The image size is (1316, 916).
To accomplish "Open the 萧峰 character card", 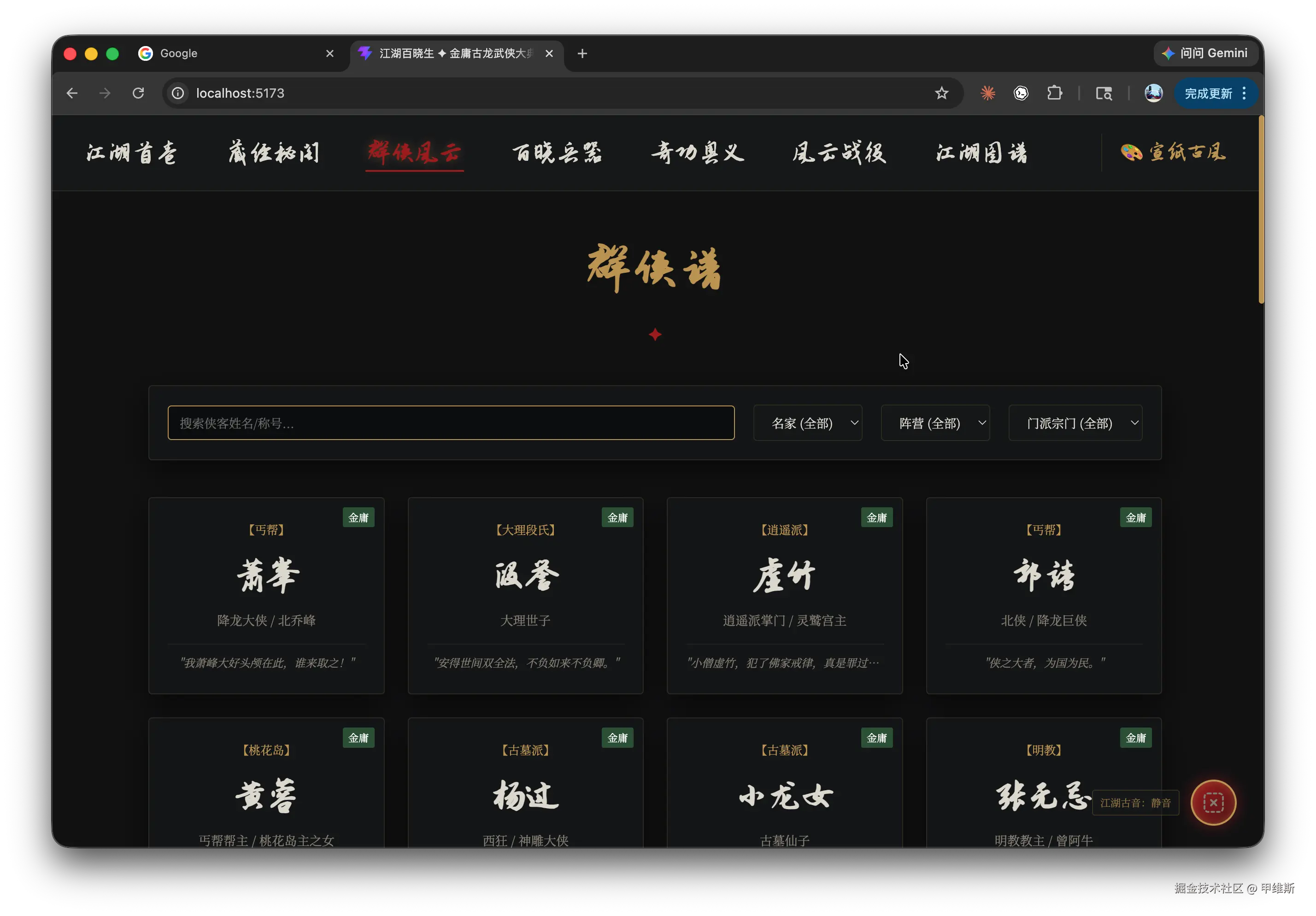I will tap(266, 596).
